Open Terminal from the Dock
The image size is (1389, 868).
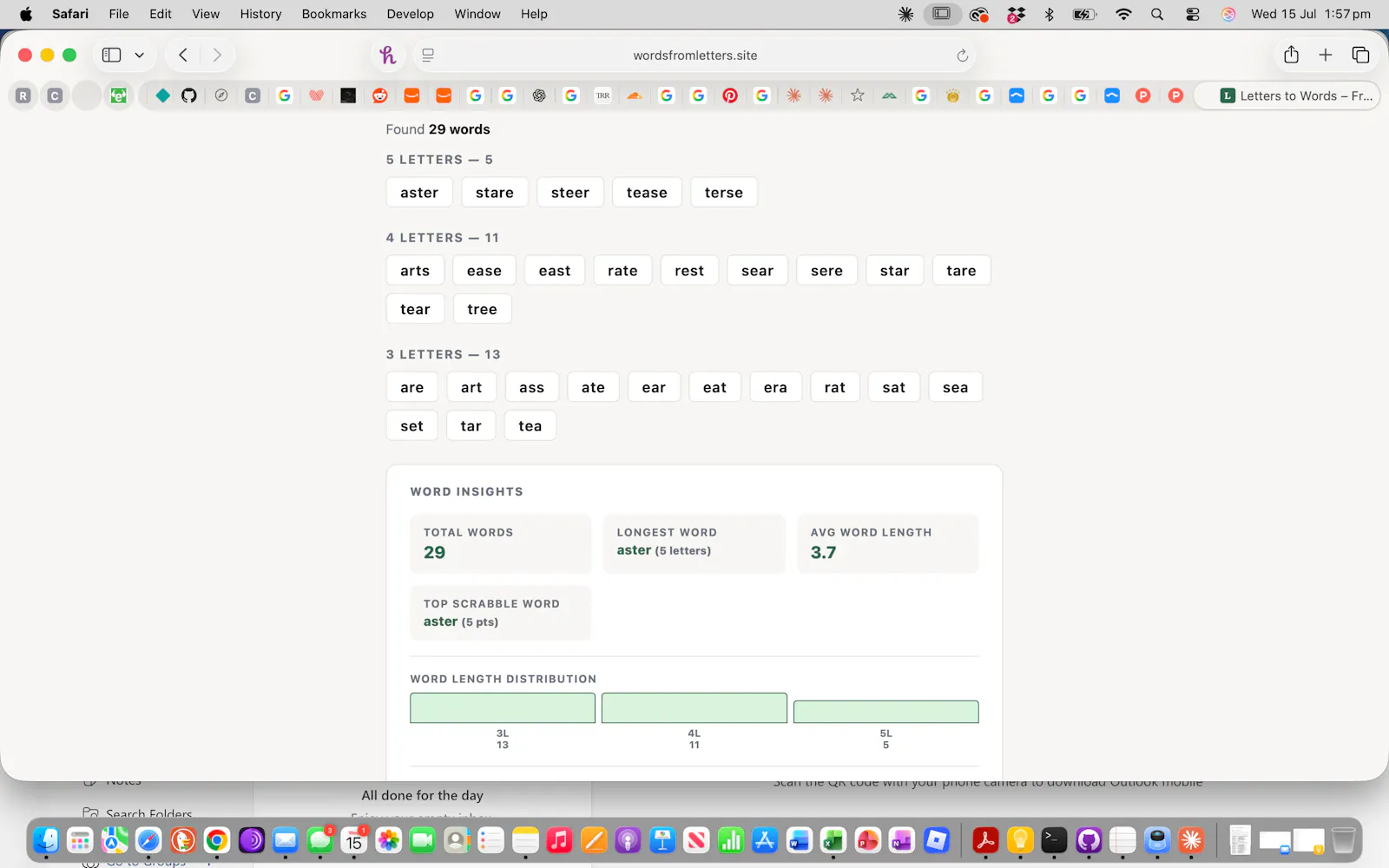(1055, 840)
